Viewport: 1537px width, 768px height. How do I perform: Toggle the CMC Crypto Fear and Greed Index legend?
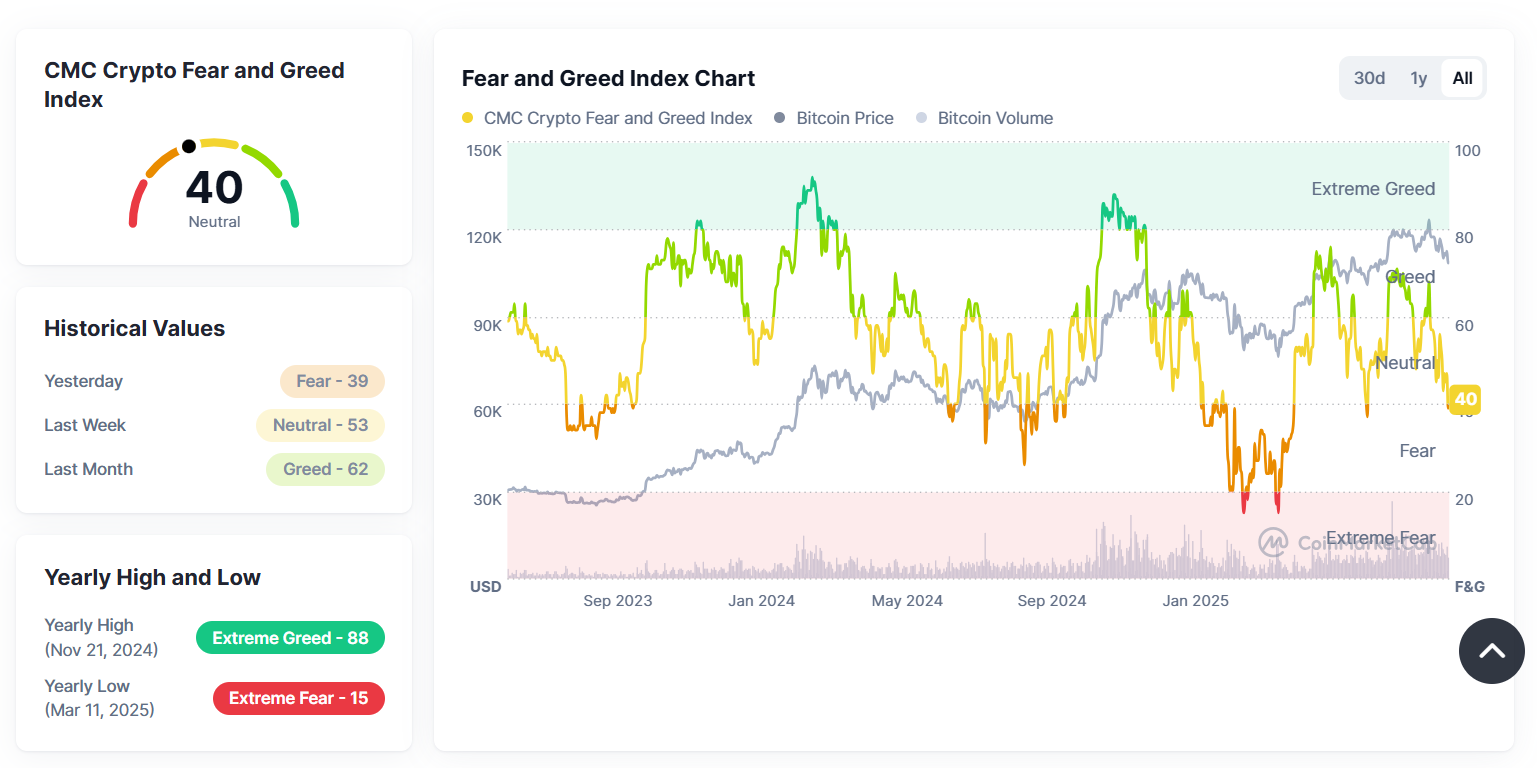pos(607,118)
